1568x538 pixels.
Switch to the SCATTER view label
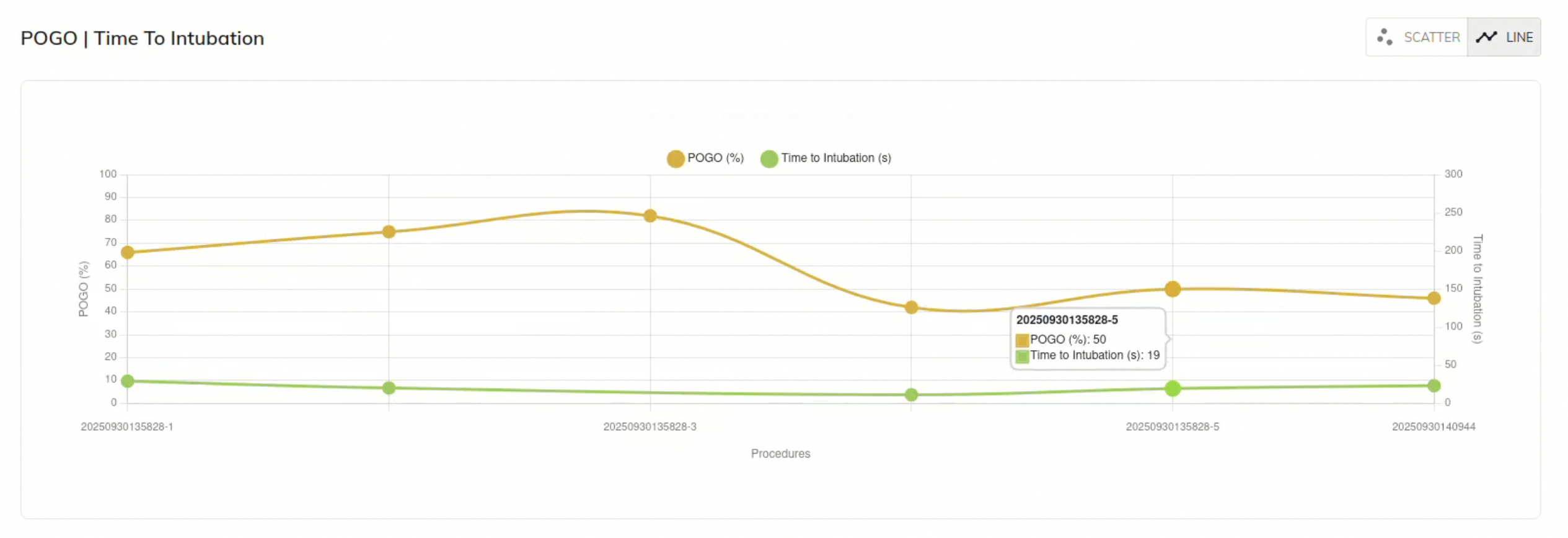[1431, 37]
